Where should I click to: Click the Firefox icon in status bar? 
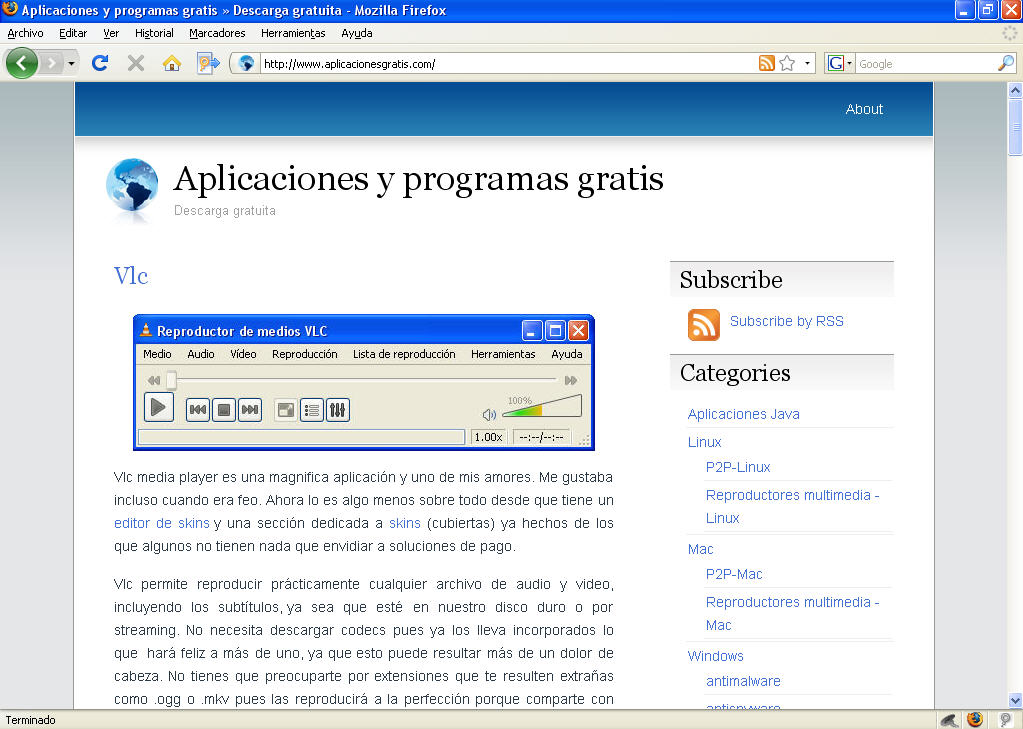(x=975, y=719)
